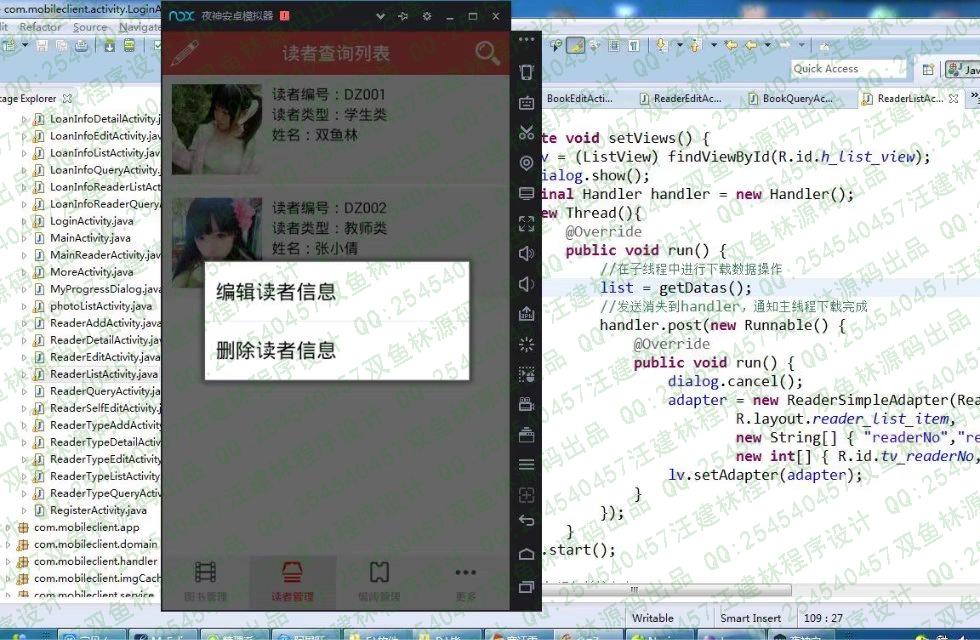Focus the Quick Access search field
This screenshot has width=980, height=640.
pyautogui.click(x=849, y=69)
